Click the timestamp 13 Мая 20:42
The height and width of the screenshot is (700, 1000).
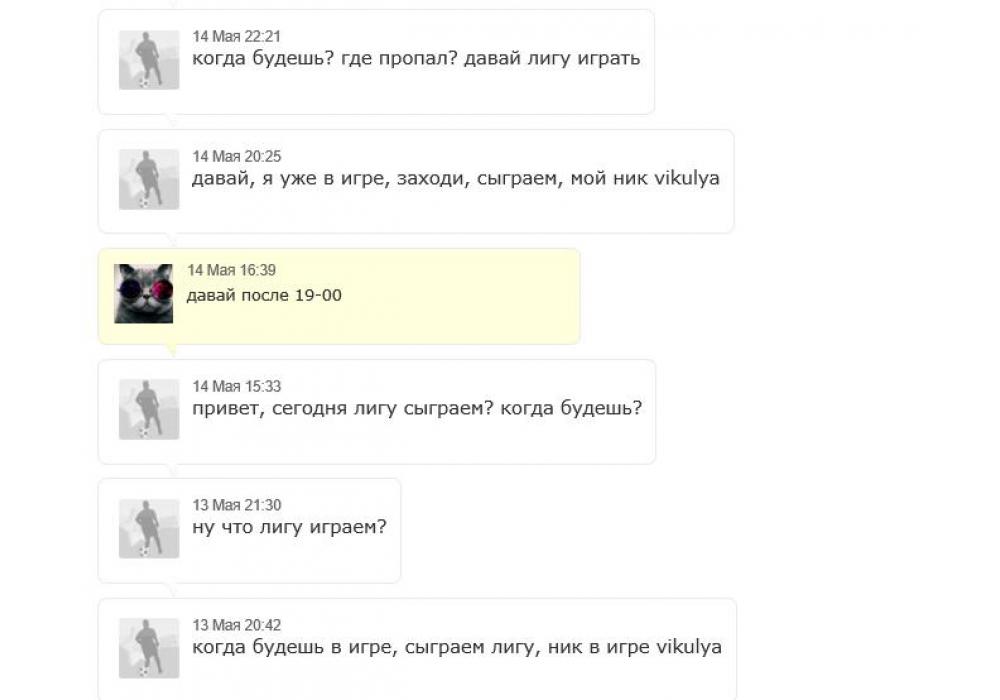(237, 625)
